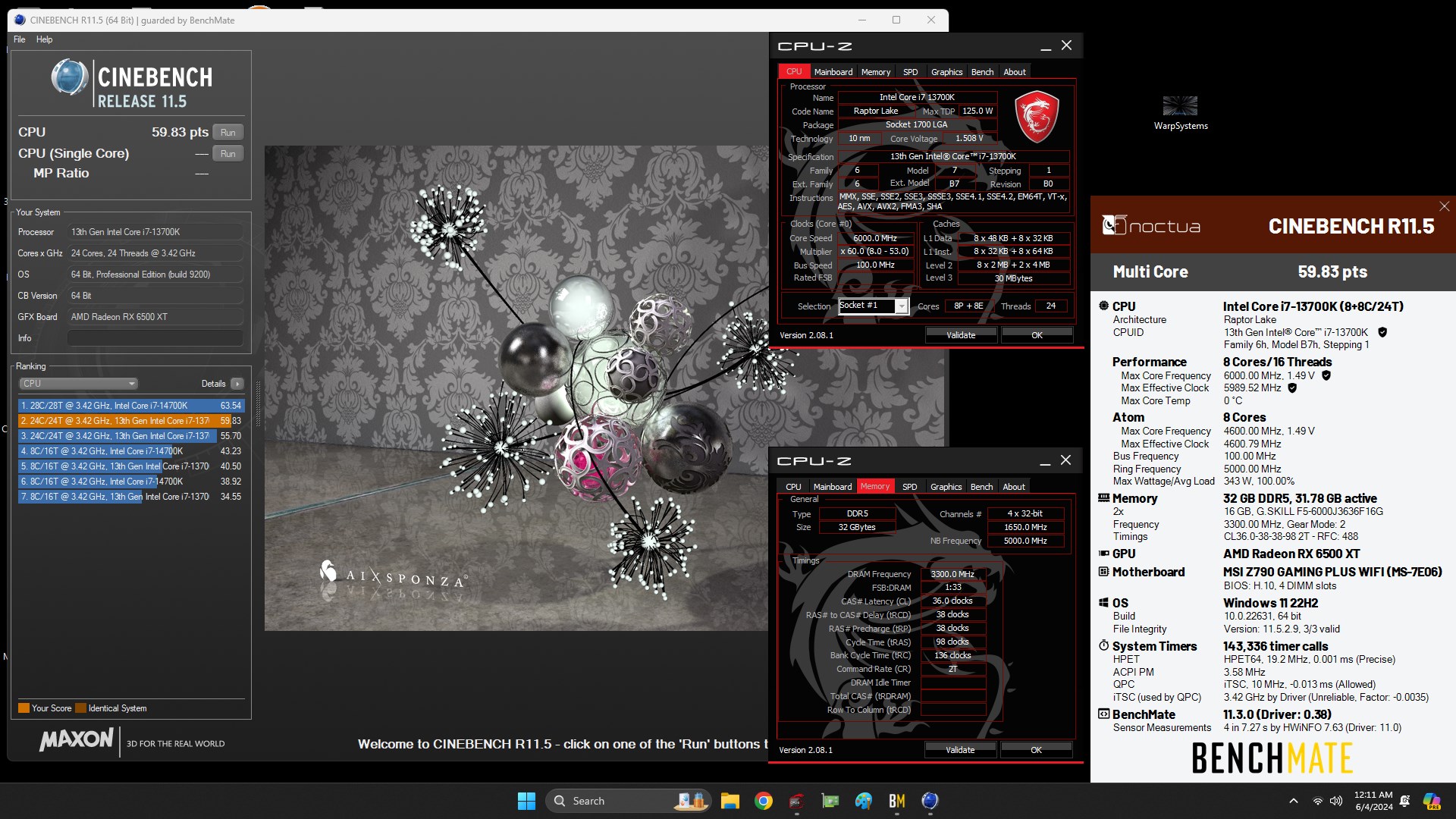Viewport: 1456px width, 819px height.
Task: Click Validate in lower CPU-Z Memory window
Action: pos(960,750)
